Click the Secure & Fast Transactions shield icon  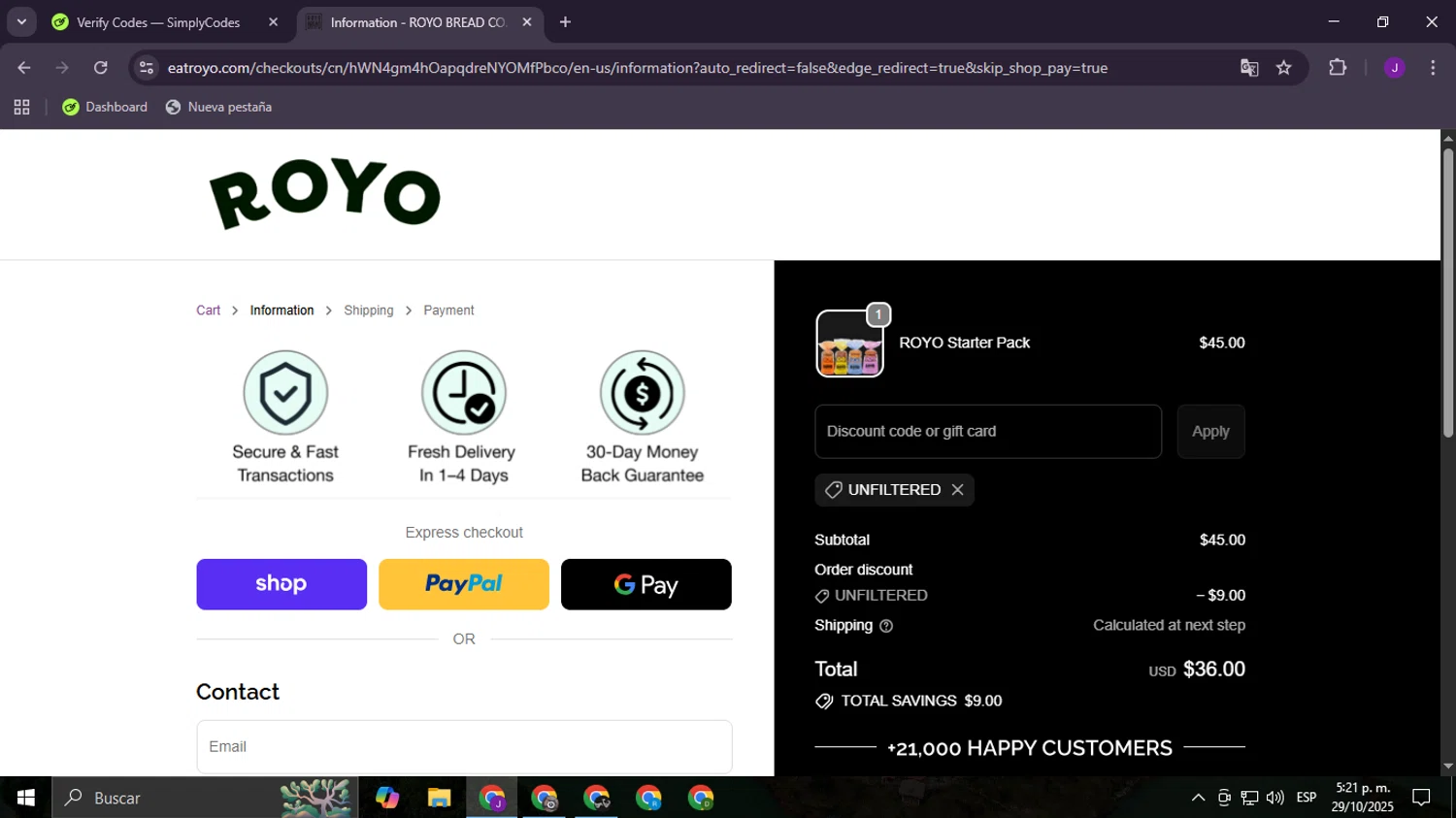point(285,393)
